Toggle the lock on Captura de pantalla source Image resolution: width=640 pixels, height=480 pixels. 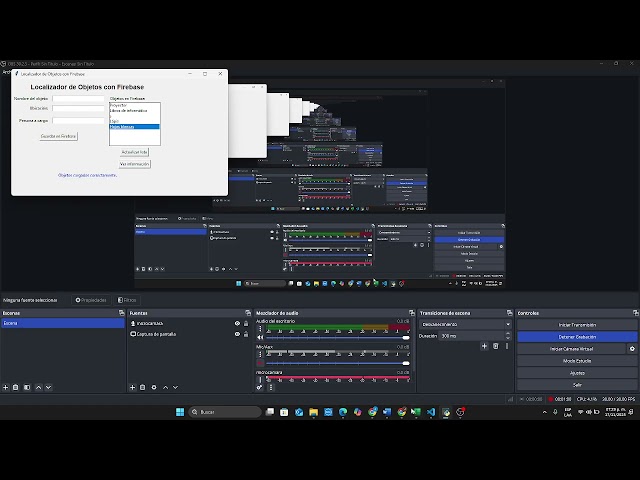[x=246, y=334]
